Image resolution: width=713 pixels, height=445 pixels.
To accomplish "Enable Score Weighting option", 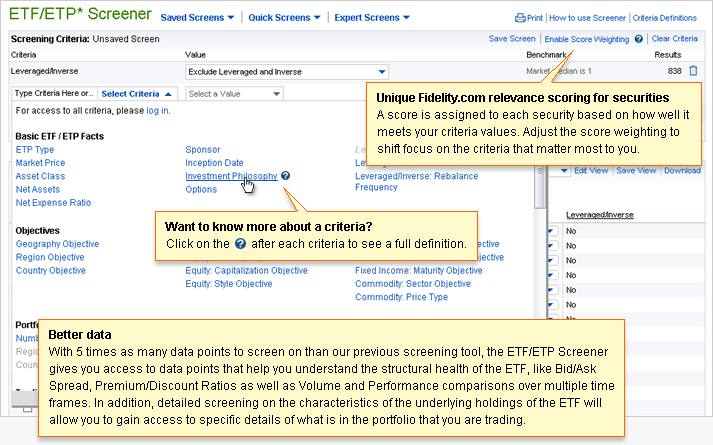I will click(587, 39).
